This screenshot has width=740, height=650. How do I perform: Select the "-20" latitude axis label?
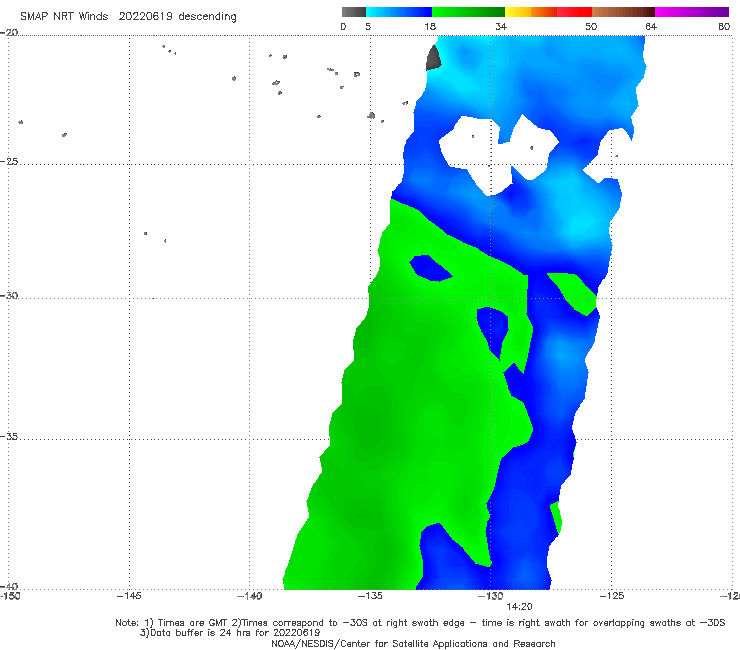coord(9,33)
